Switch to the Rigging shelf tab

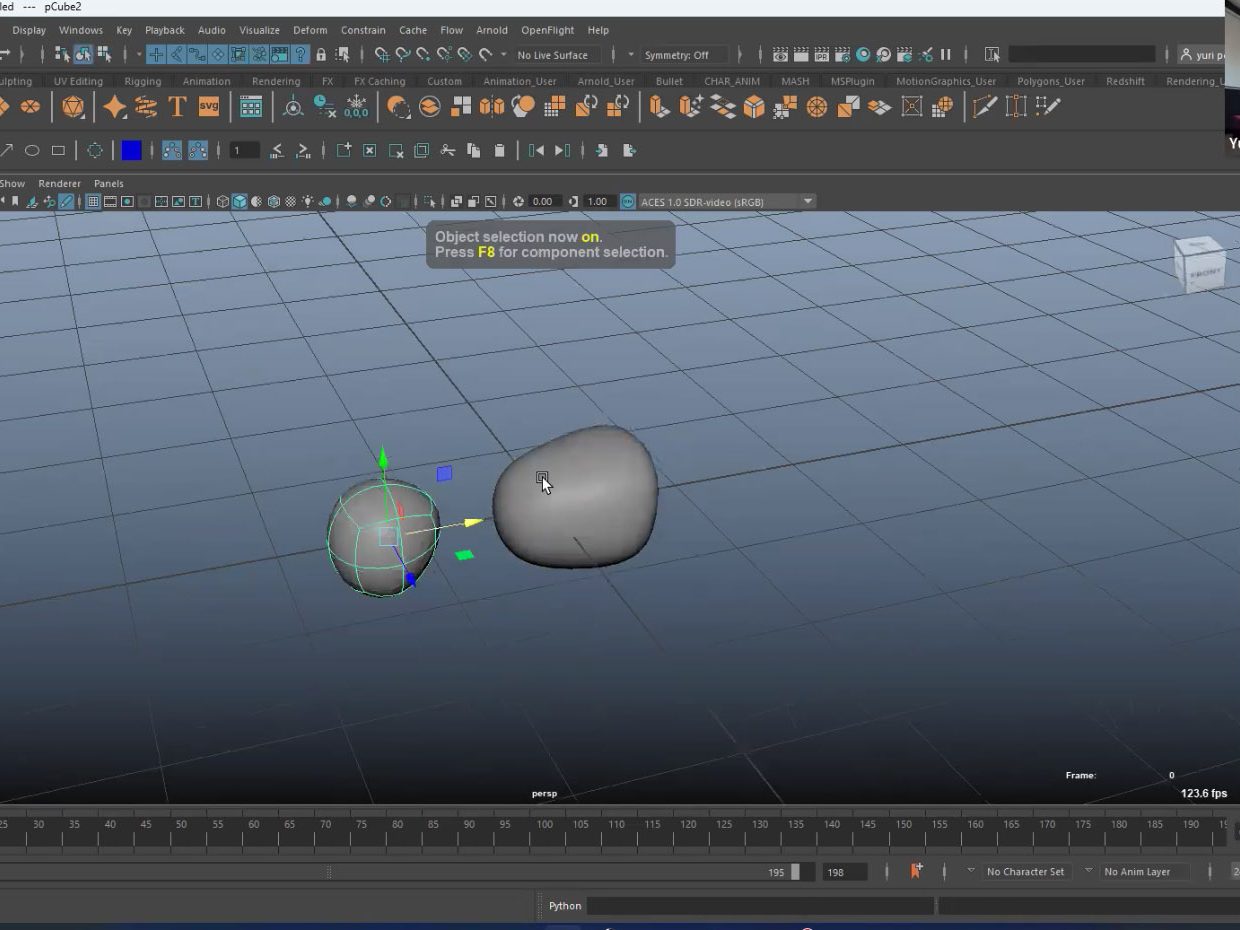click(x=142, y=81)
